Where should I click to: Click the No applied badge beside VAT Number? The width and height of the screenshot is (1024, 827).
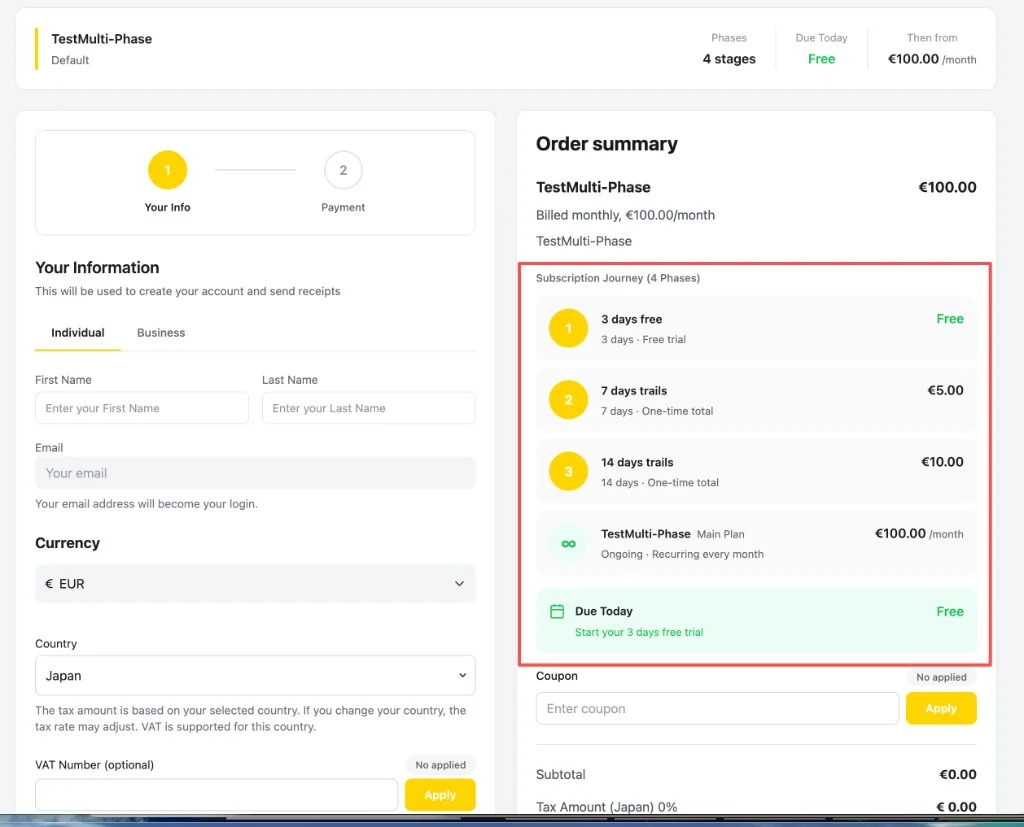[x=441, y=765]
